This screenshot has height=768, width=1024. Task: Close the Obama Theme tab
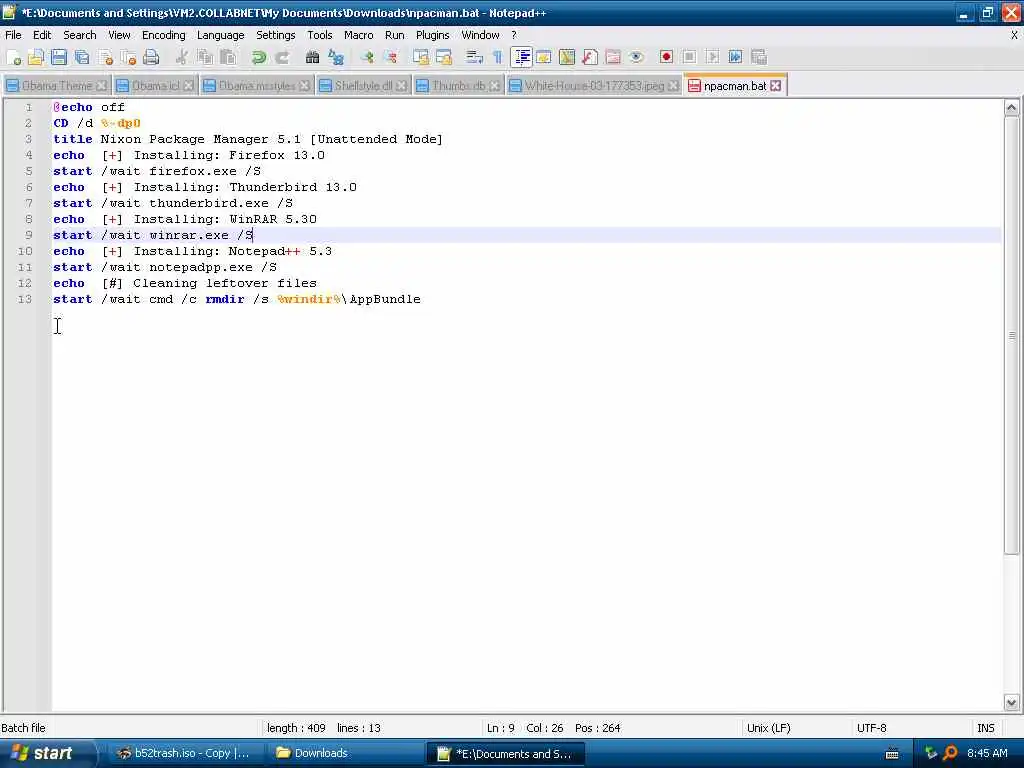(x=101, y=86)
